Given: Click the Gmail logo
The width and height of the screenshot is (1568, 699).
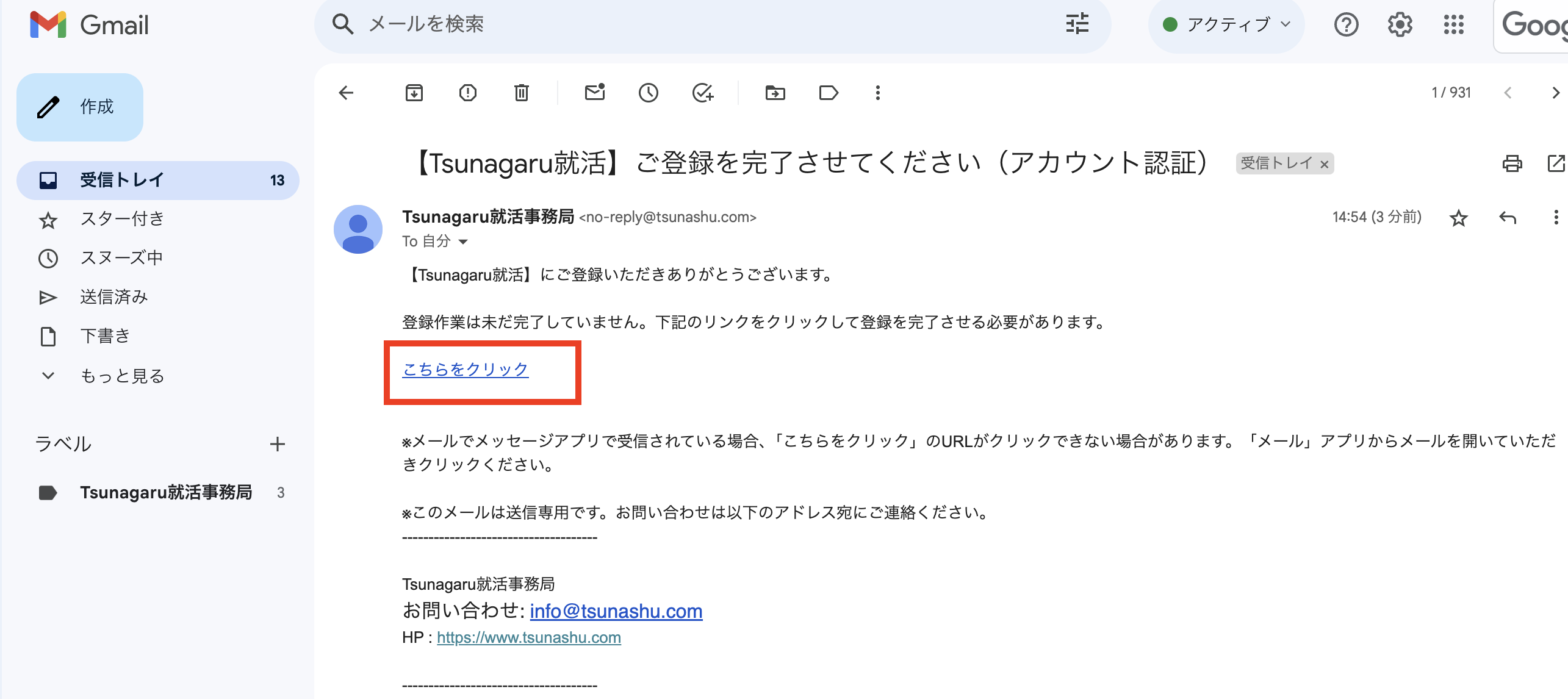Looking at the screenshot, I should [x=89, y=25].
